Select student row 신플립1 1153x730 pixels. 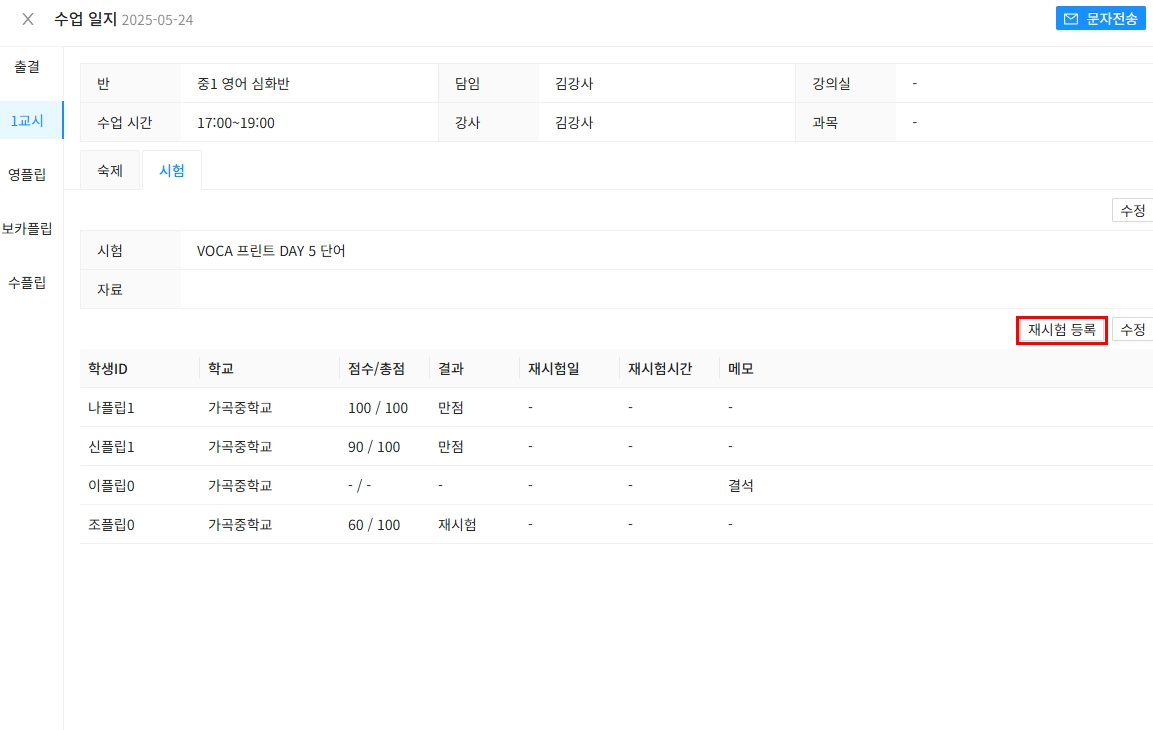click(x=616, y=446)
